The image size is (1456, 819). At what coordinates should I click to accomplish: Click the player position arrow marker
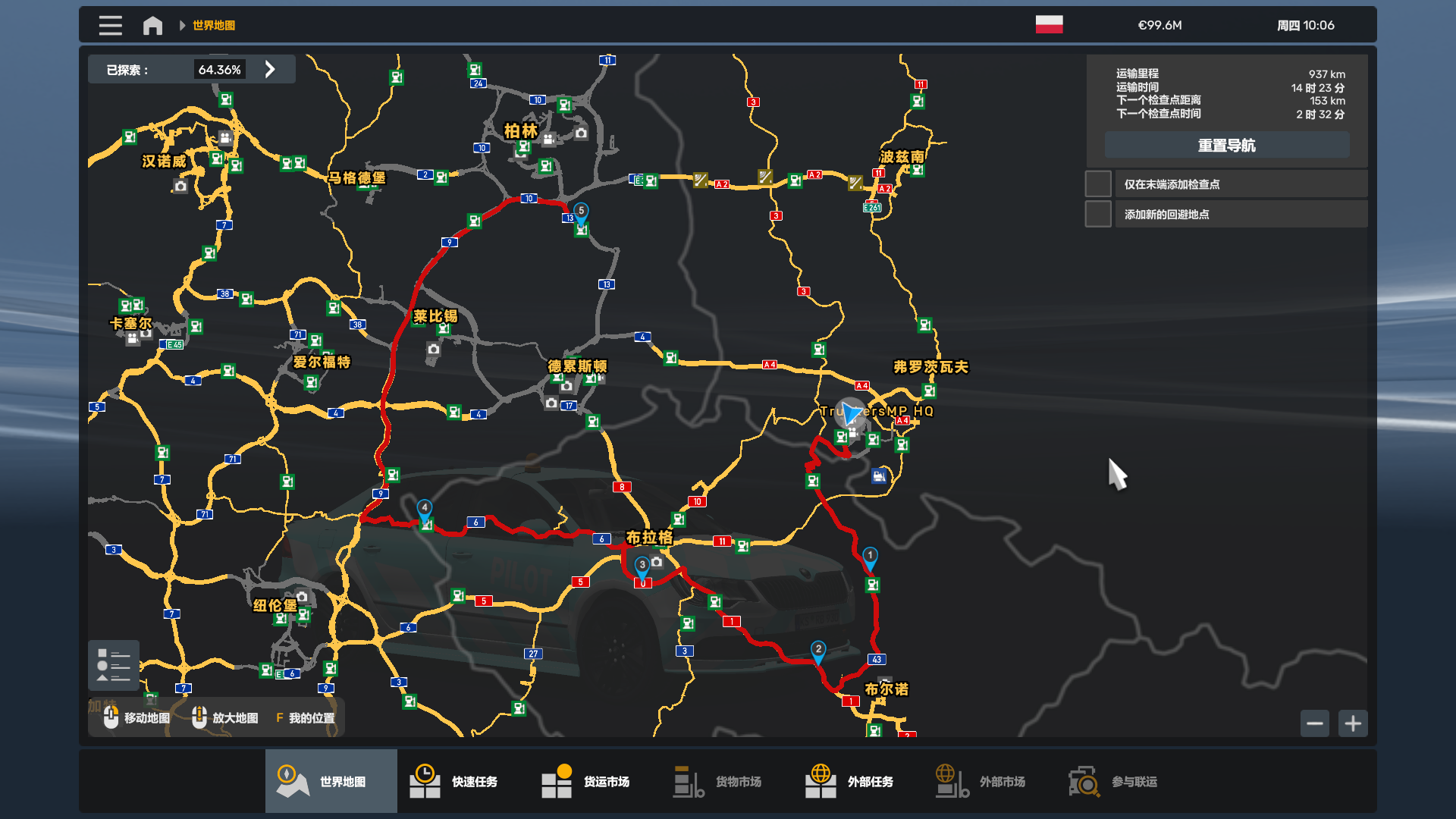tap(851, 413)
